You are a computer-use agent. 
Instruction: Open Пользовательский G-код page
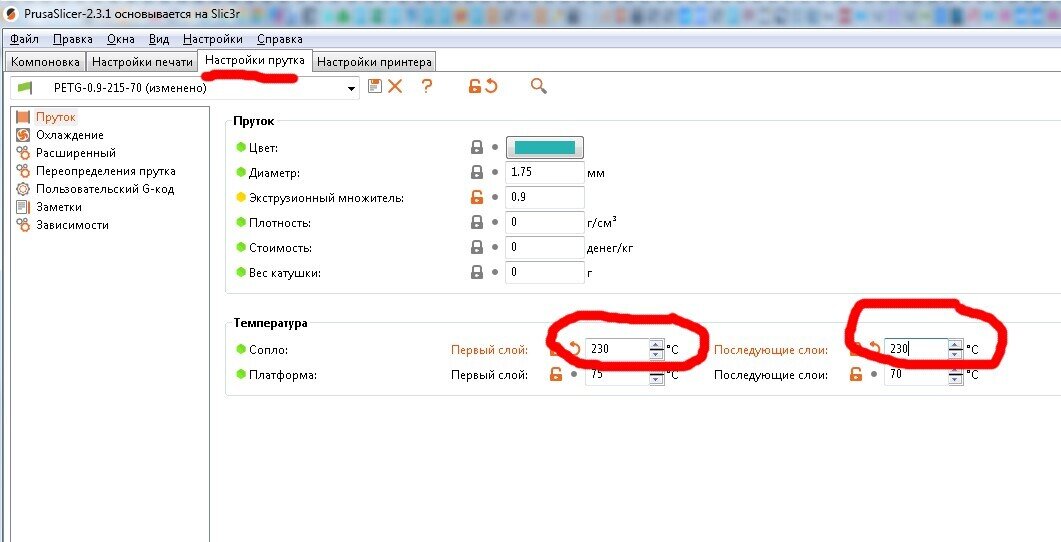point(105,189)
